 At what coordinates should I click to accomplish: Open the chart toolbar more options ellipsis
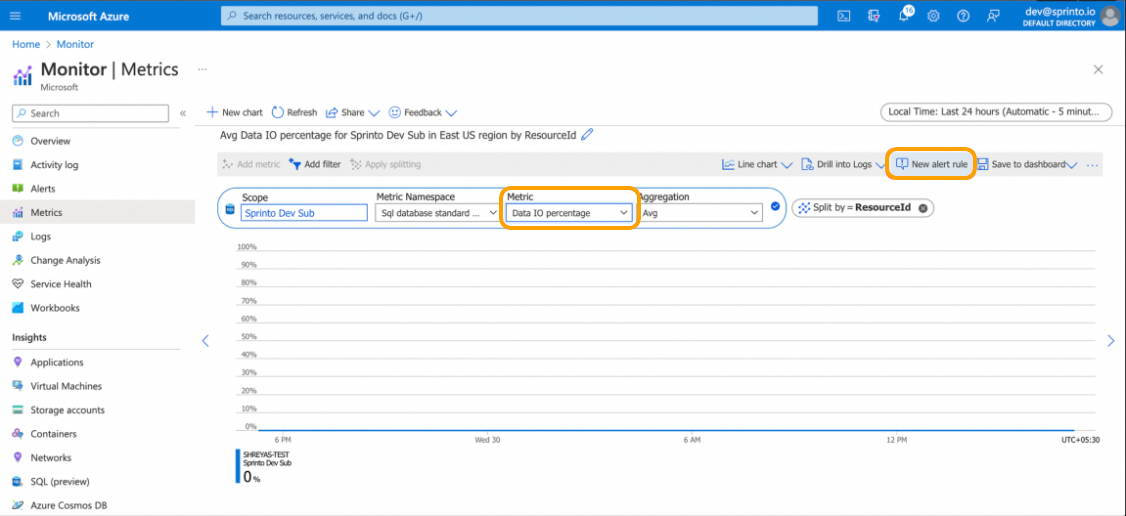pyautogui.click(x=1093, y=165)
